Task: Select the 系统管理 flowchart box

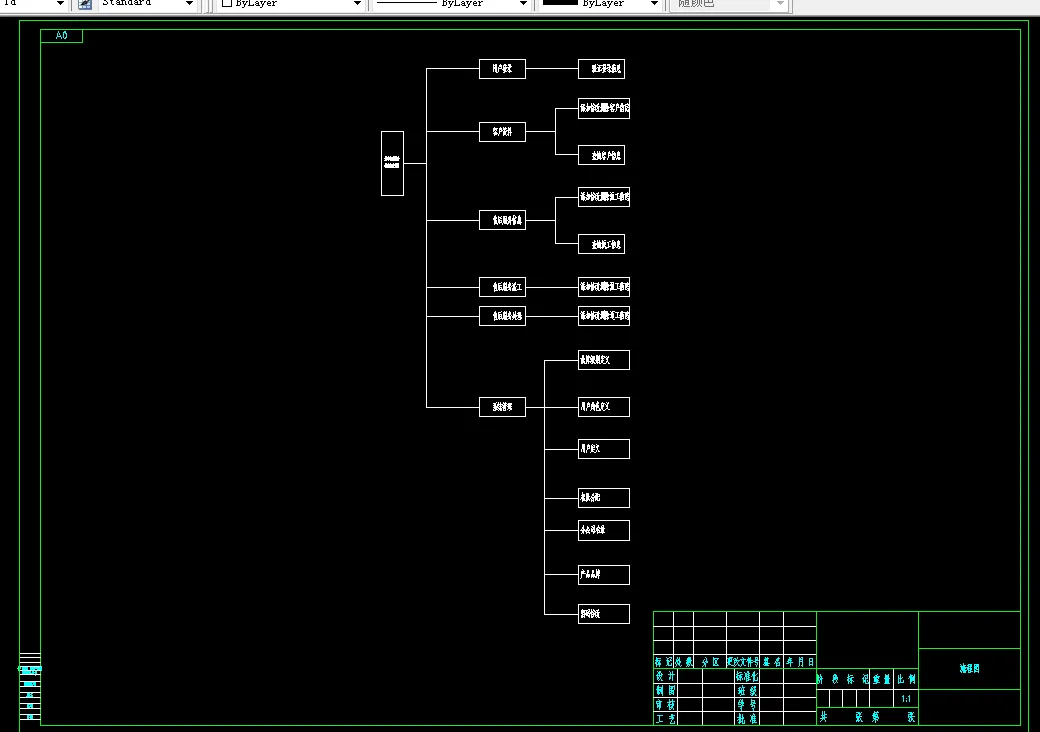Action: pos(502,407)
